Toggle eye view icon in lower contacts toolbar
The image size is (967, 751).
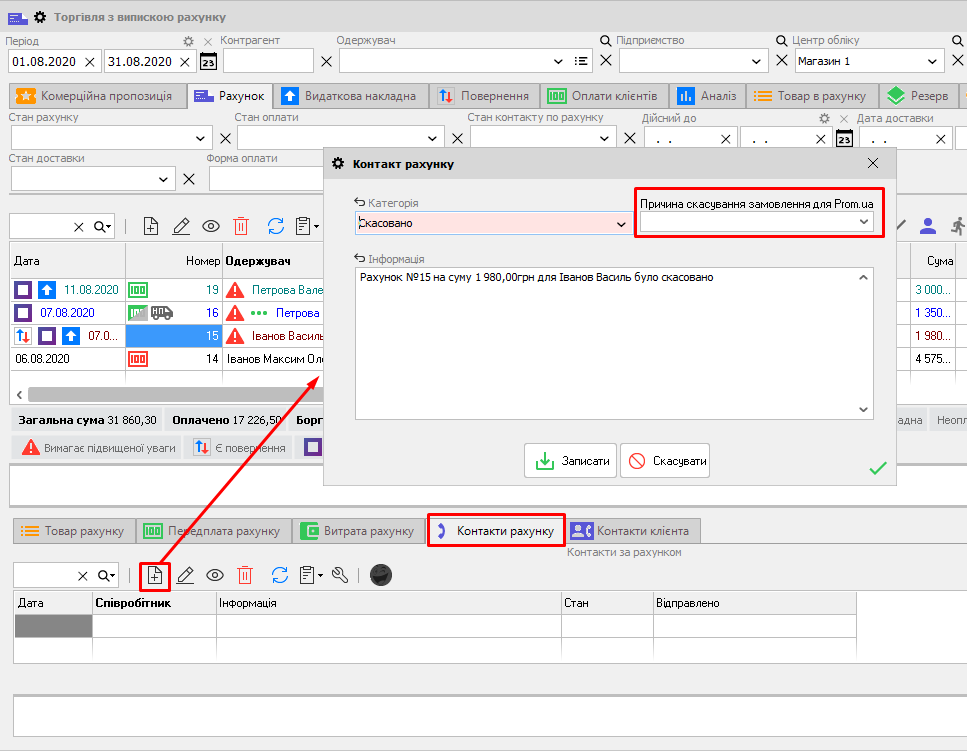coord(215,575)
